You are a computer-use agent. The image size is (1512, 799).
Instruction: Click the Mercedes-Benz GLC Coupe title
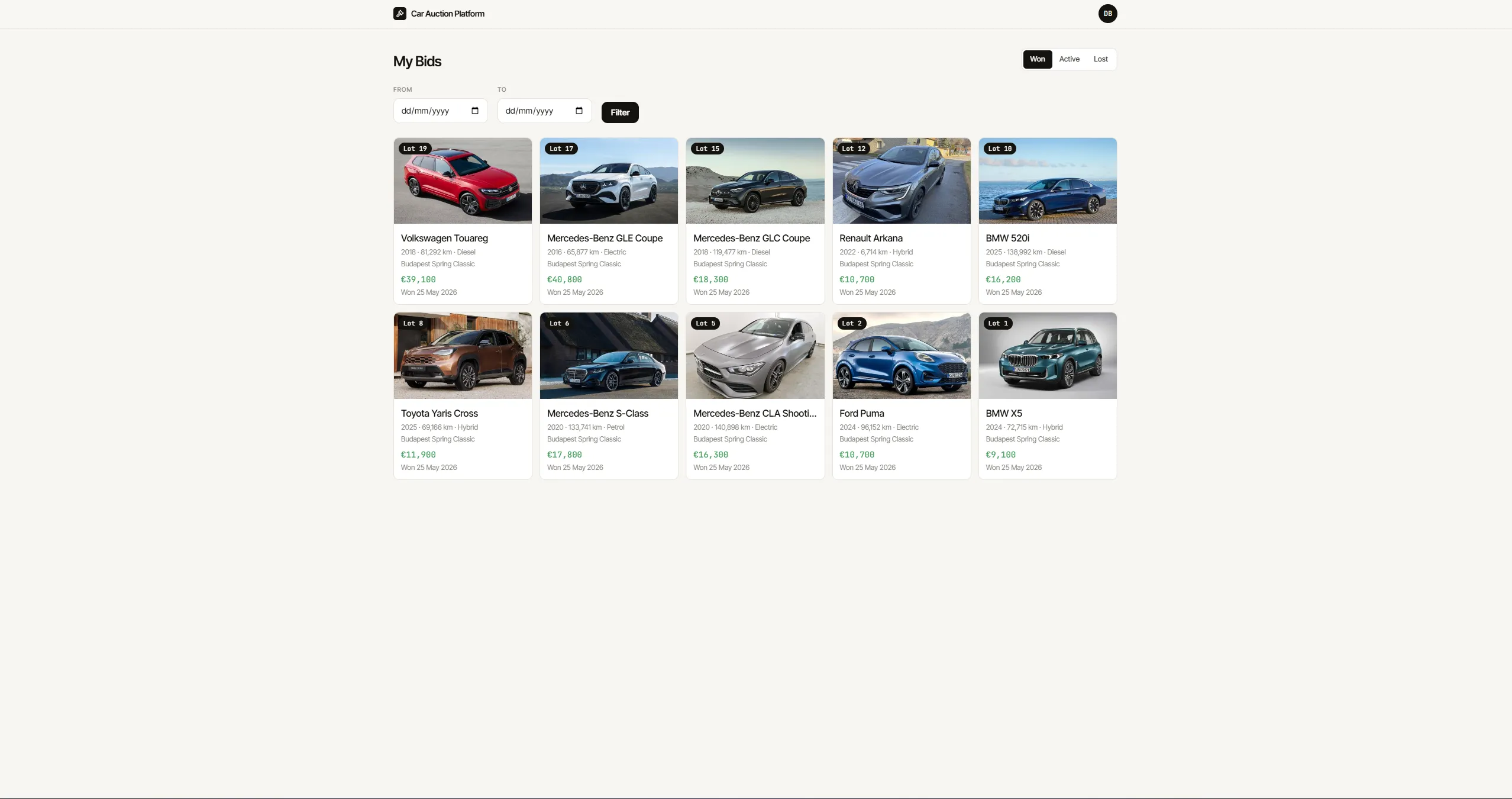751,238
